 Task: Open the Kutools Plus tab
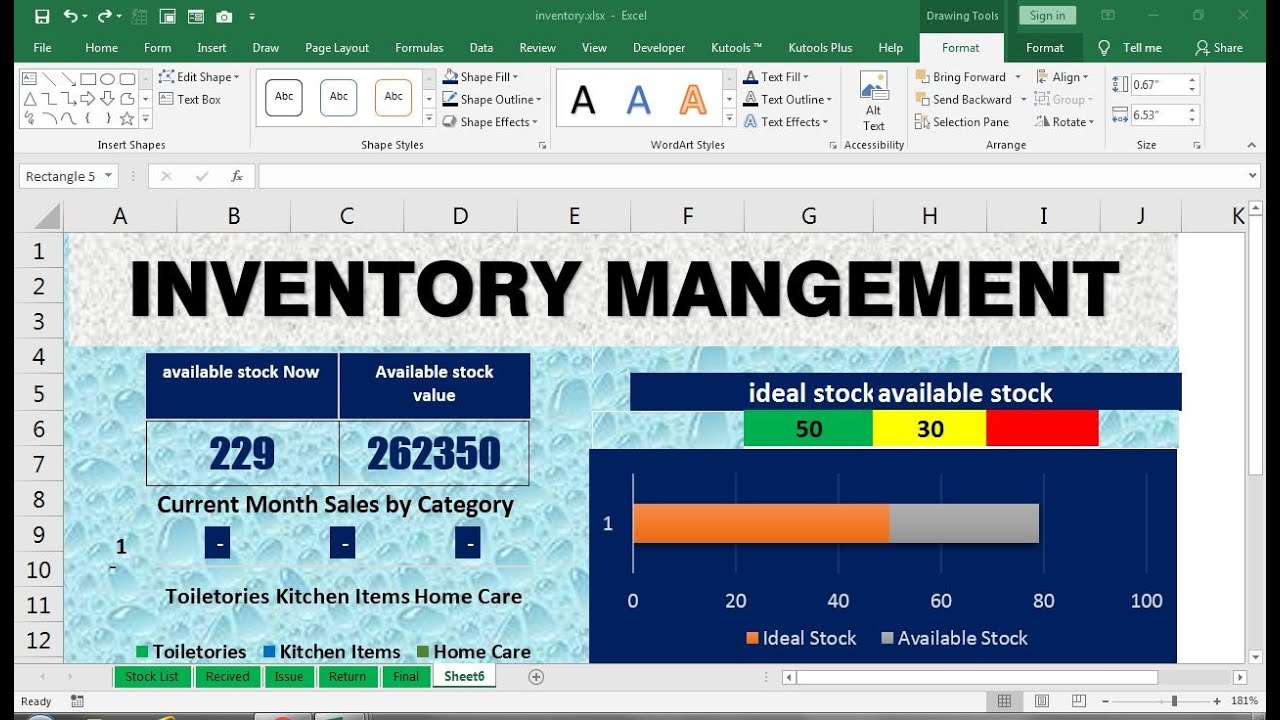[x=820, y=47]
